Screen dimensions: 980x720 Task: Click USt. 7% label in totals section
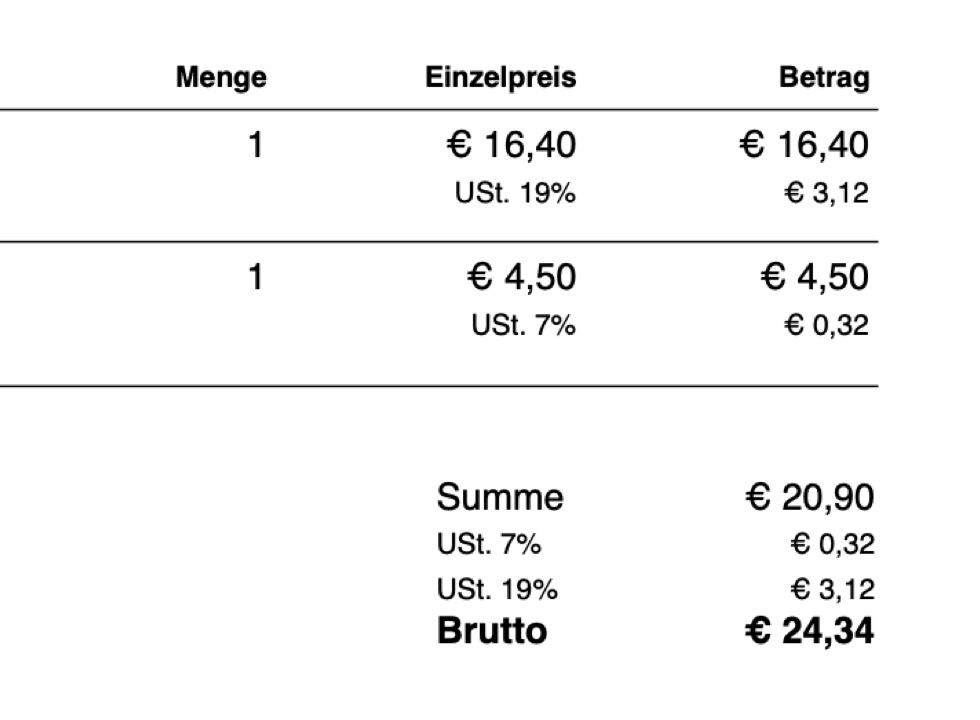[488, 545]
